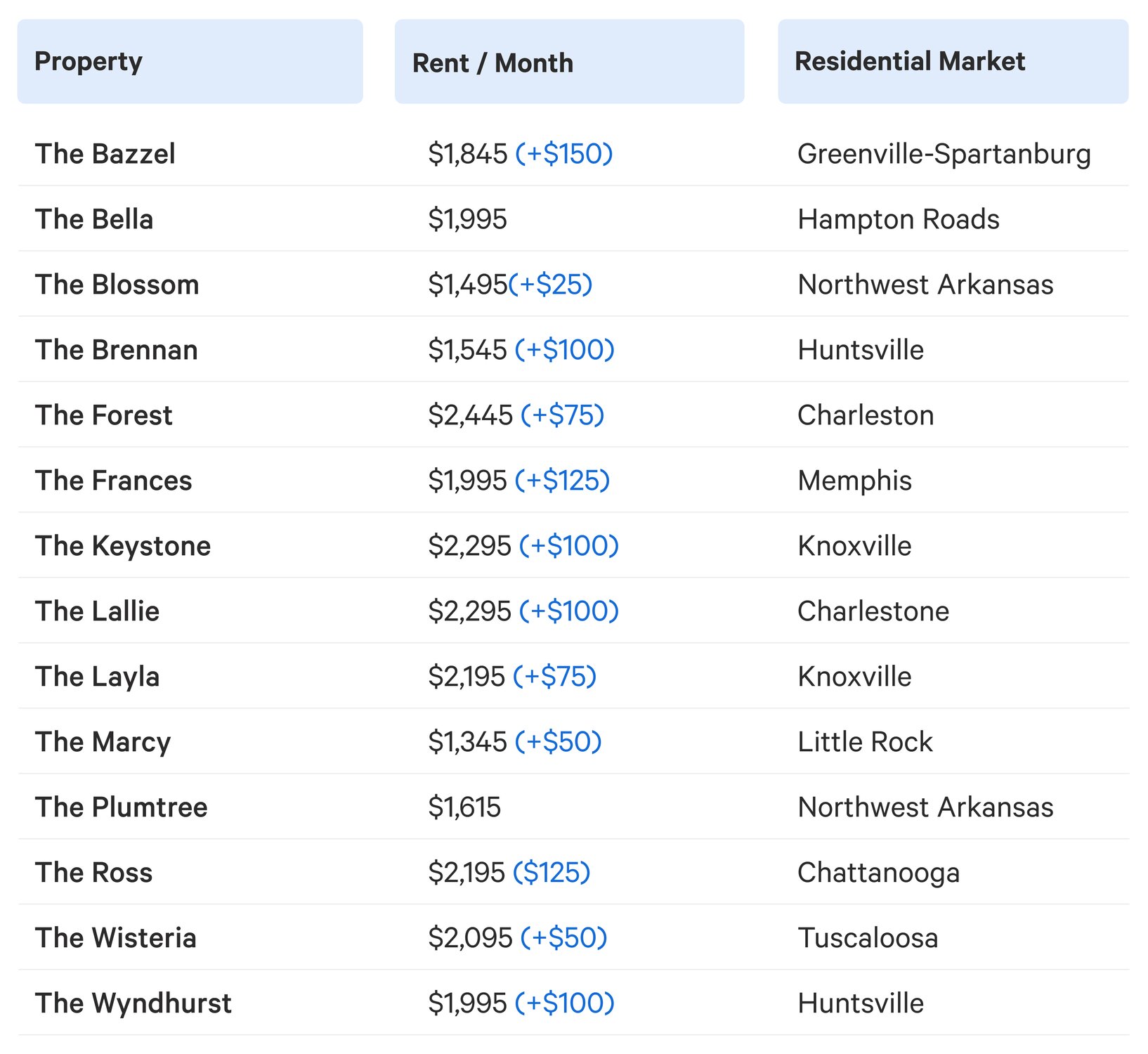The image size is (1148, 1054).
Task: Click the (+$150) rent increase link
Action: [x=564, y=154]
